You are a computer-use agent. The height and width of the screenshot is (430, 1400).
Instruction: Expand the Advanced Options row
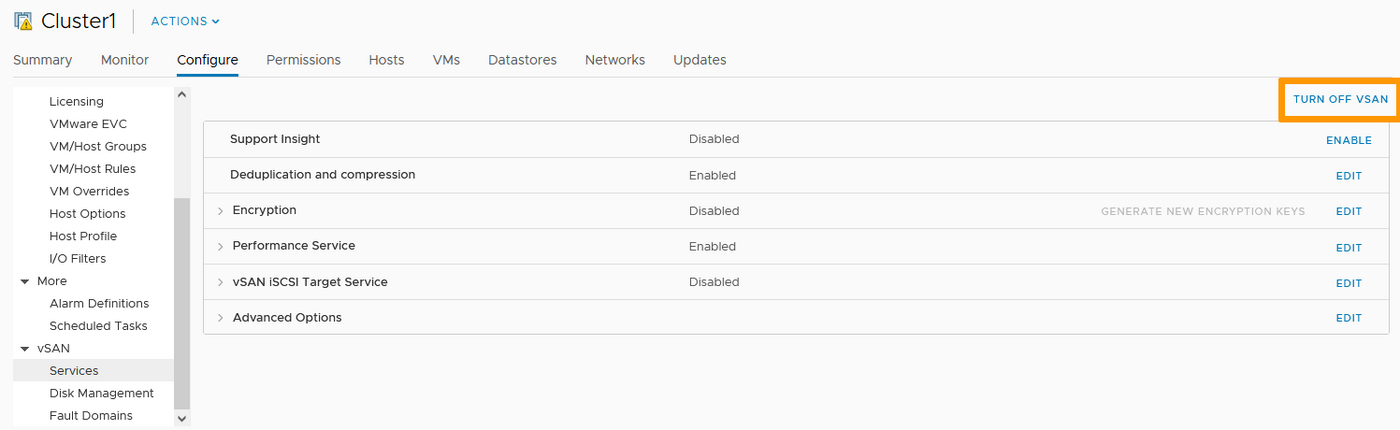[x=221, y=318]
